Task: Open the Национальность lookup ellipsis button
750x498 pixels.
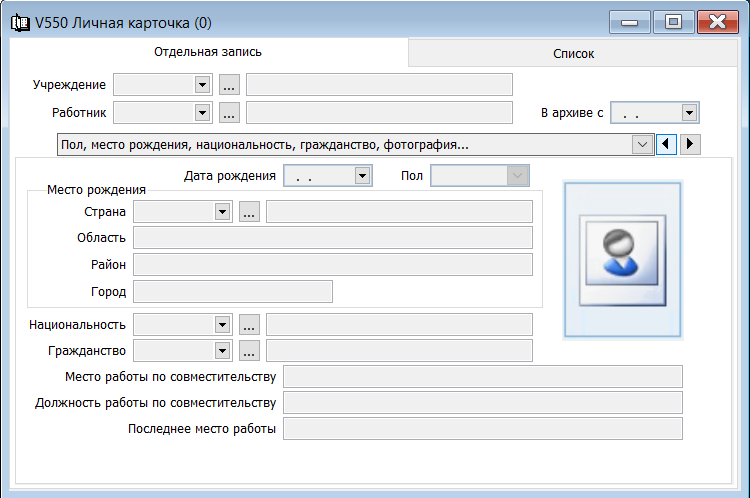Action: (x=249, y=325)
